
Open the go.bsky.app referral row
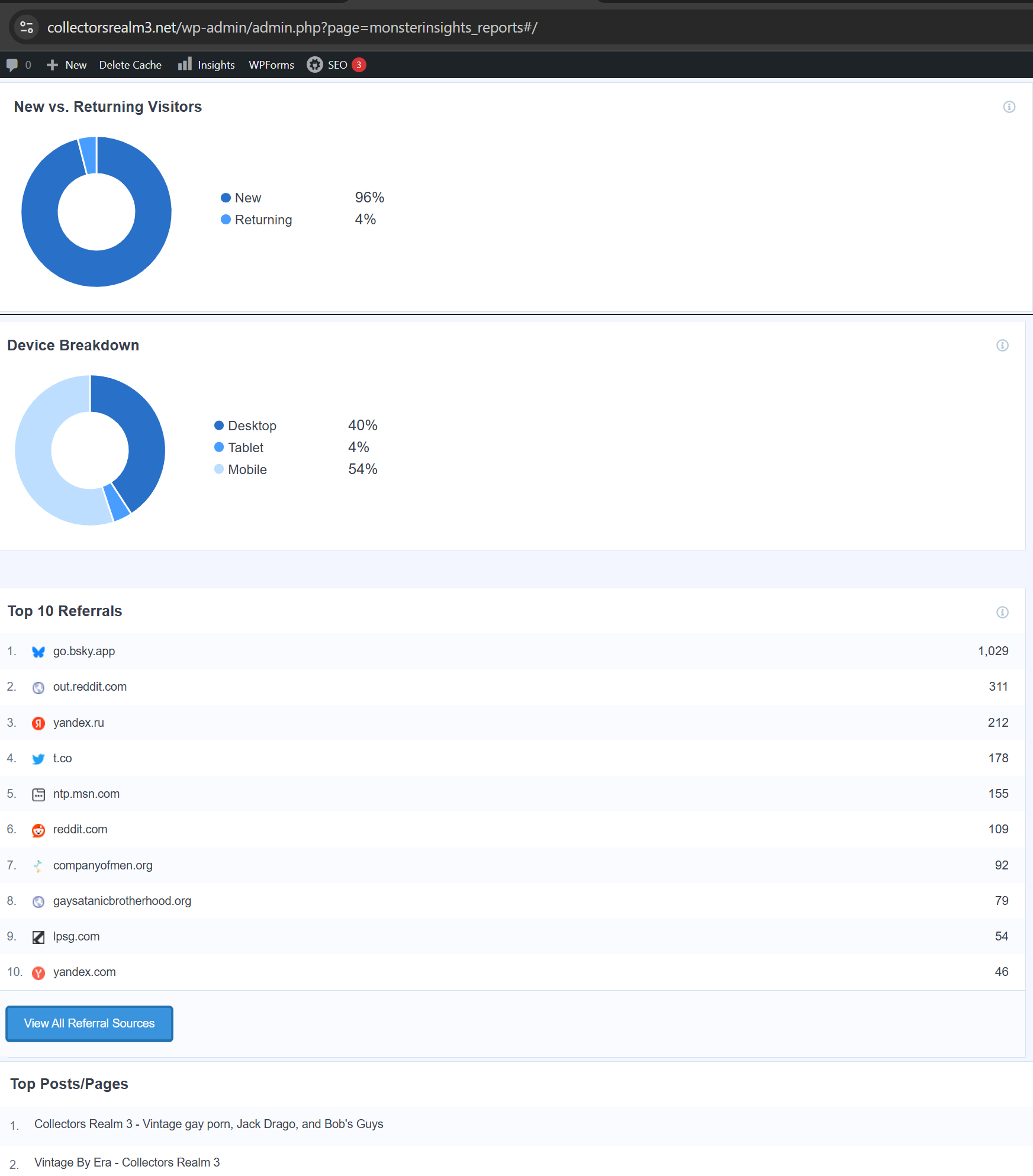tap(513, 651)
